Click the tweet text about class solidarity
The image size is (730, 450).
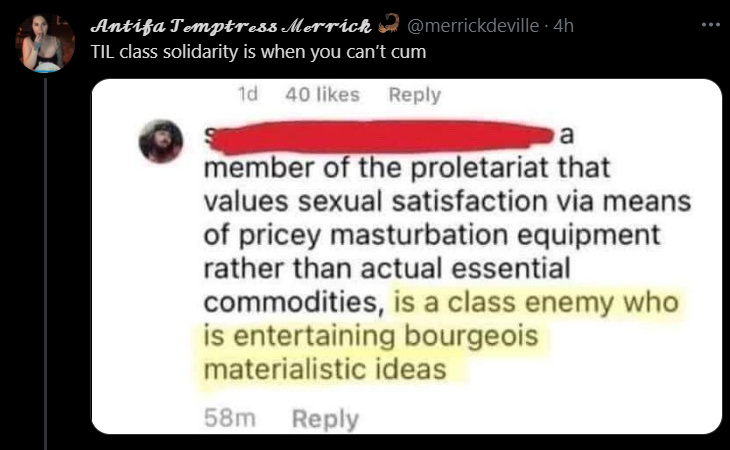258,52
